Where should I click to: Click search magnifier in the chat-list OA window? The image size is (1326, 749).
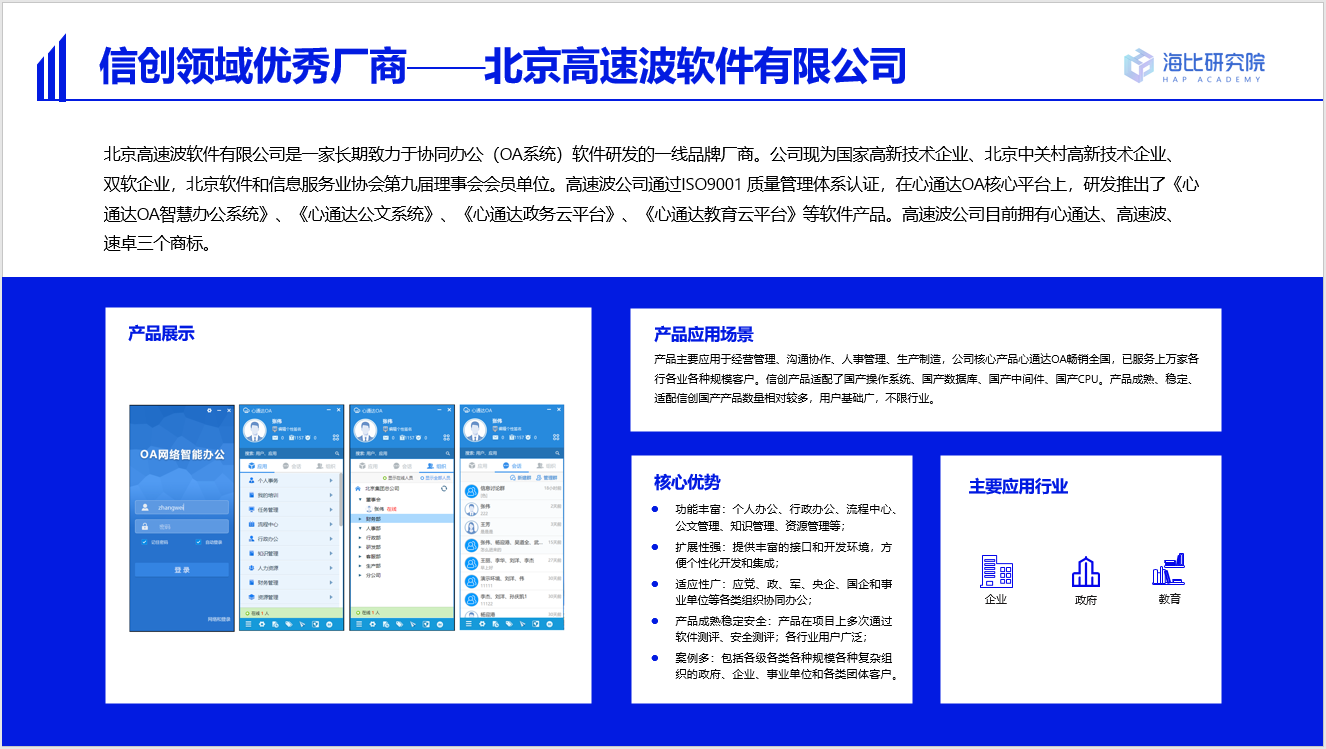[557, 454]
